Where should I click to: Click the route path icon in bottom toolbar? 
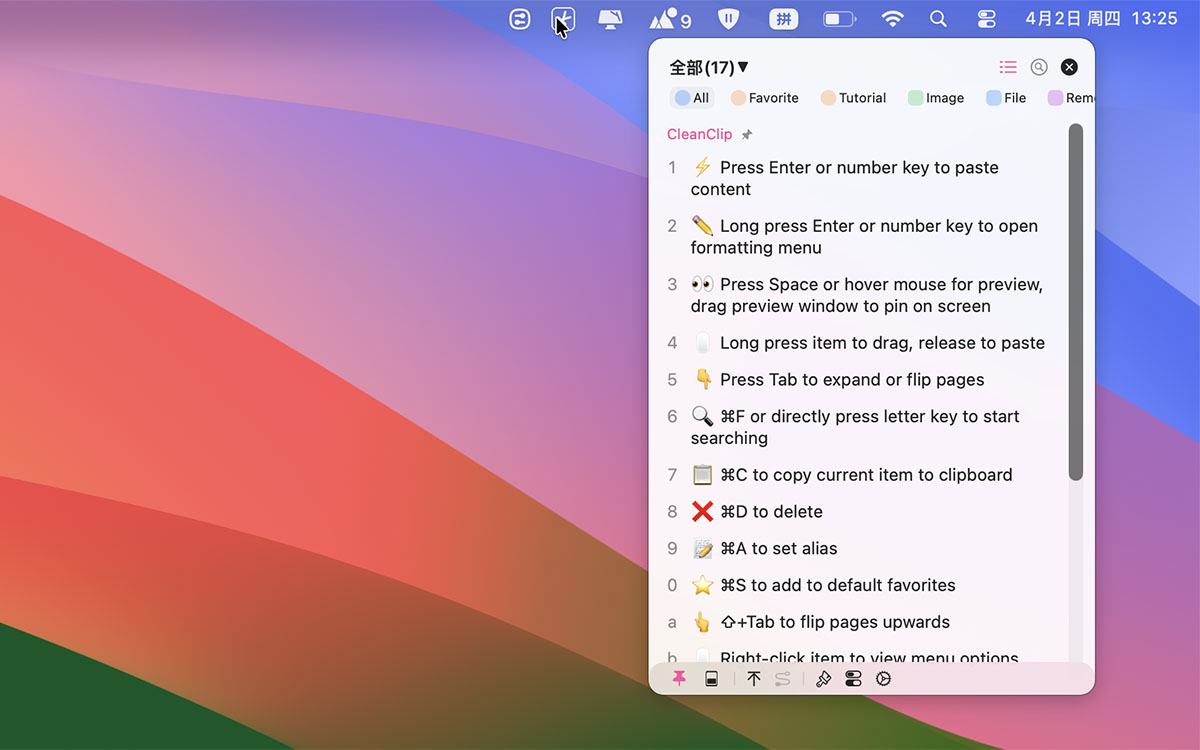tap(783, 679)
